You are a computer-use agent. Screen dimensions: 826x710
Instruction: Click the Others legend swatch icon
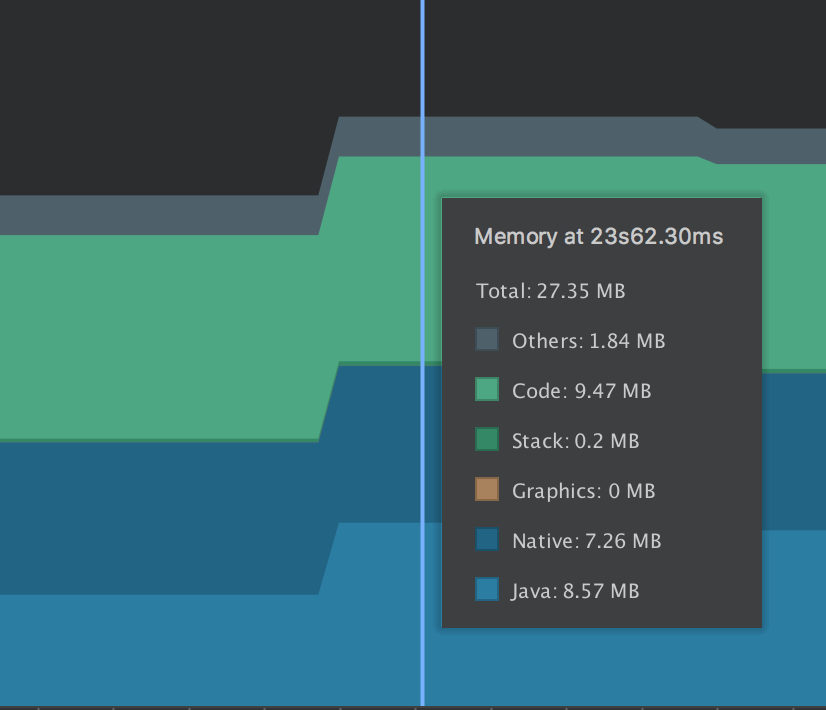pos(487,339)
